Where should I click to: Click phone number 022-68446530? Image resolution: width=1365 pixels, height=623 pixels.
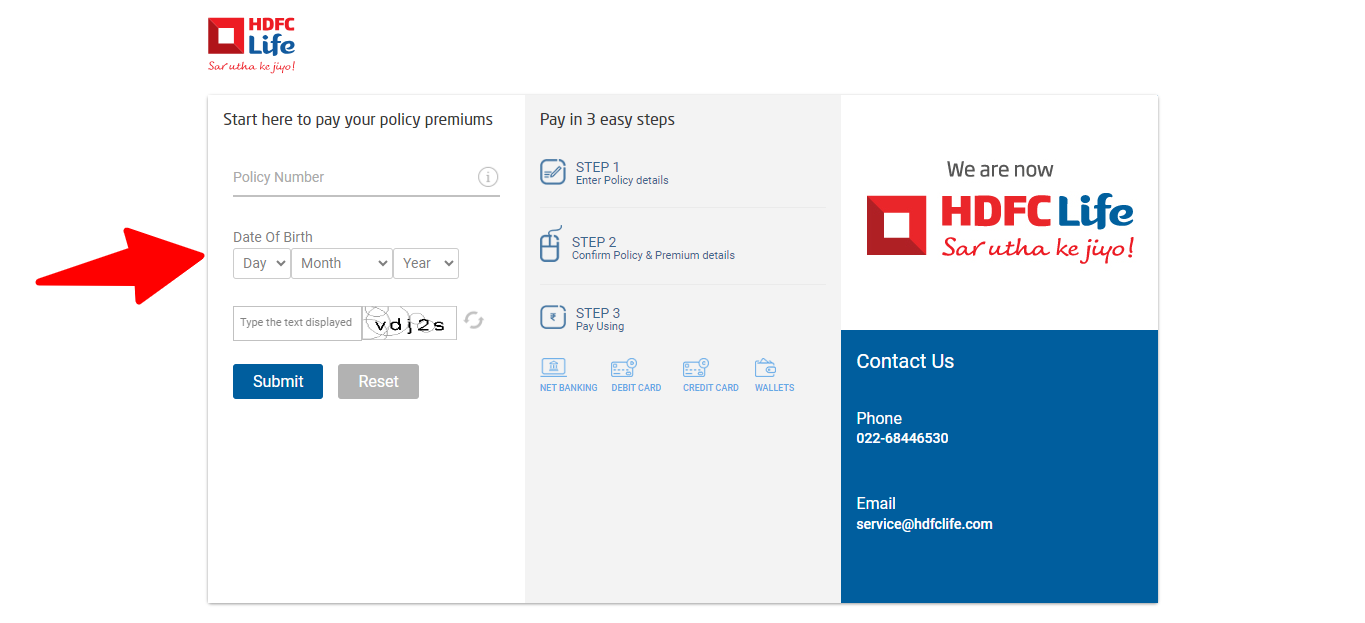click(x=902, y=438)
